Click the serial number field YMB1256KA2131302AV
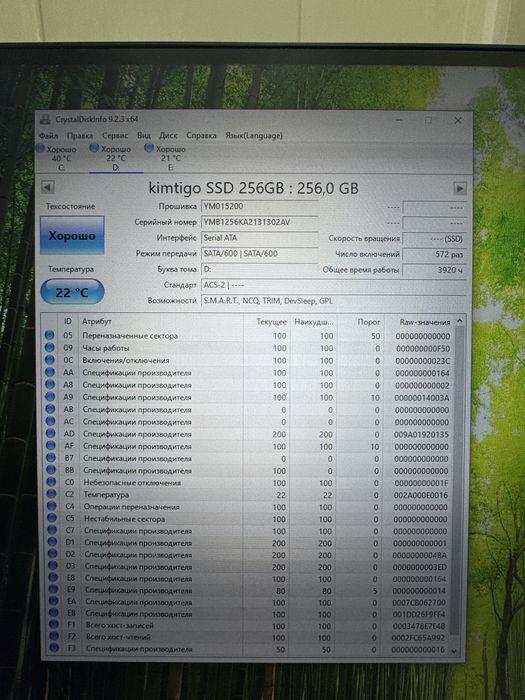The height and width of the screenshot is (700, 525). point(259,222)
